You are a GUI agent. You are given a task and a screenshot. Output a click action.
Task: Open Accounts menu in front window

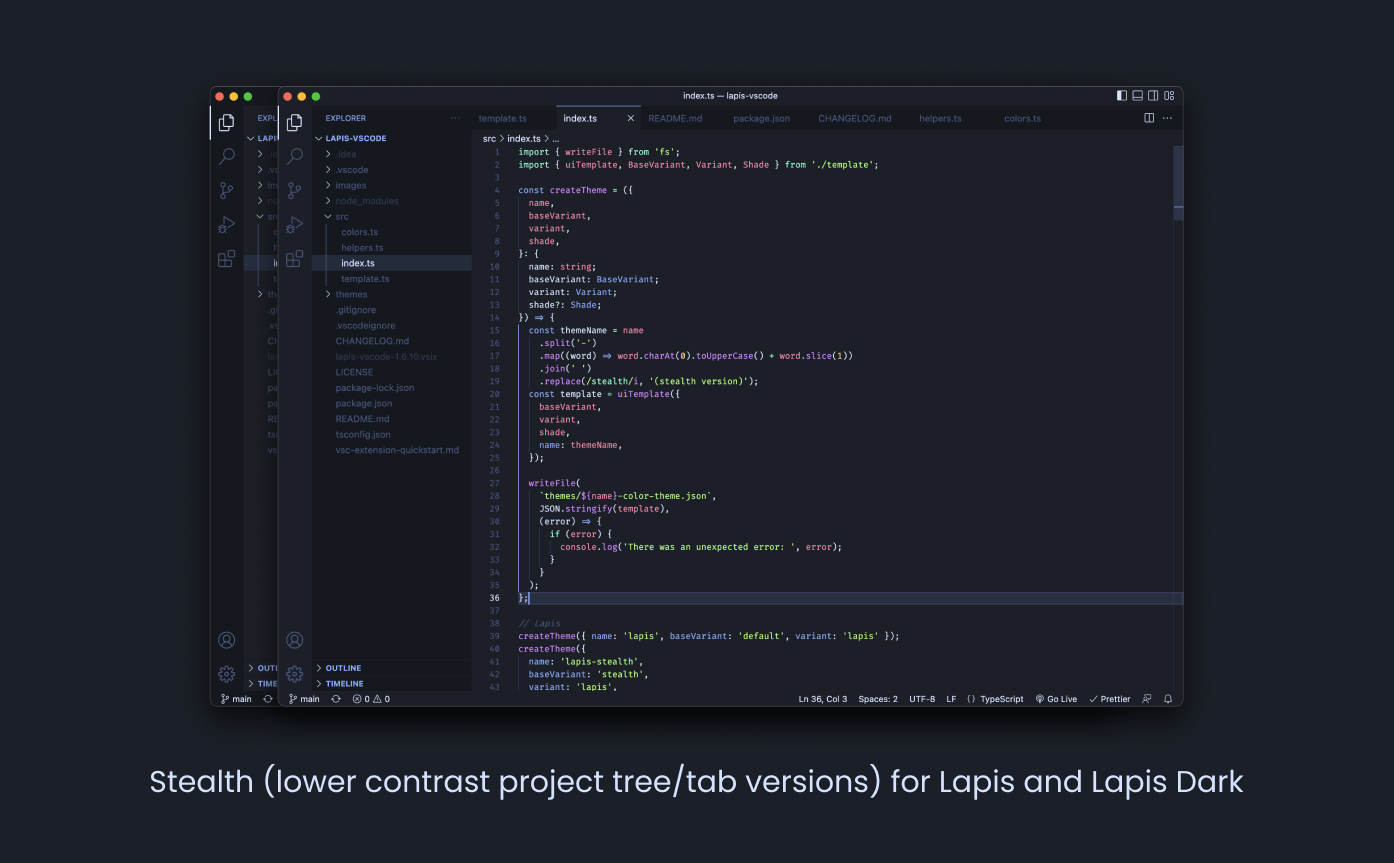pos(294,640)
